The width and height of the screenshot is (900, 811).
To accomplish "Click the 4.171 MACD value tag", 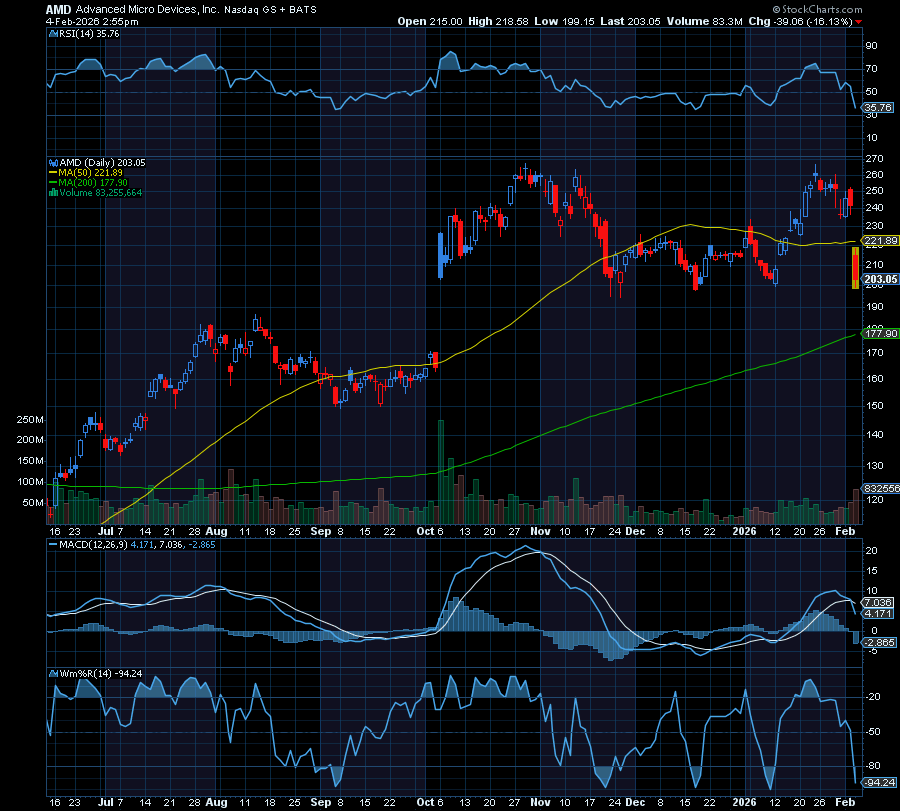I will [878, 614].
